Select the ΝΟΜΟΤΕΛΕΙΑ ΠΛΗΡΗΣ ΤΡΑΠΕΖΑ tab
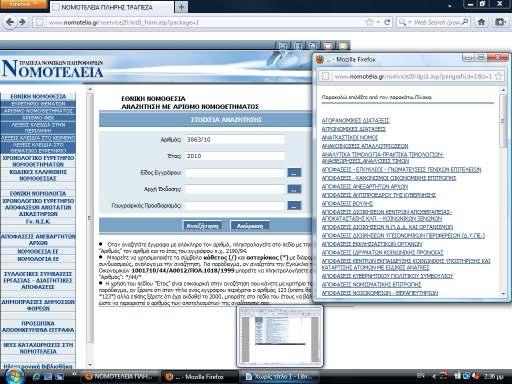Screen dimensions: 512x384 [112, 7]
